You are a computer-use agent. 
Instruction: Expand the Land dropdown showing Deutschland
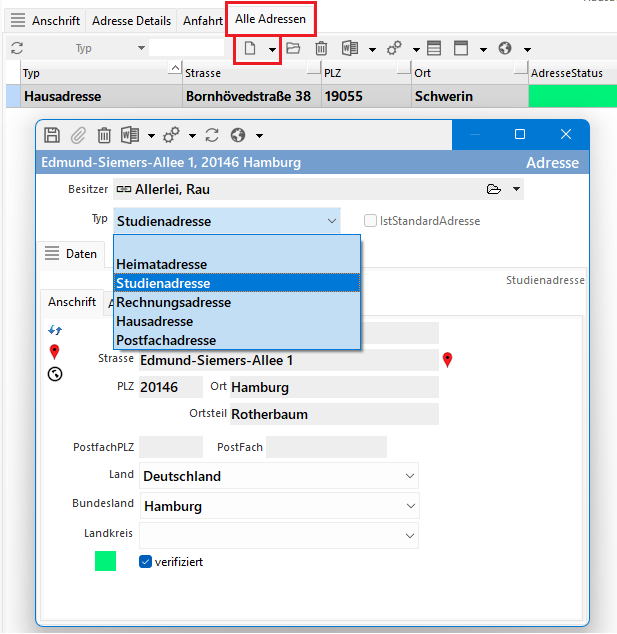pyautogui.click(x=409, y=476)
